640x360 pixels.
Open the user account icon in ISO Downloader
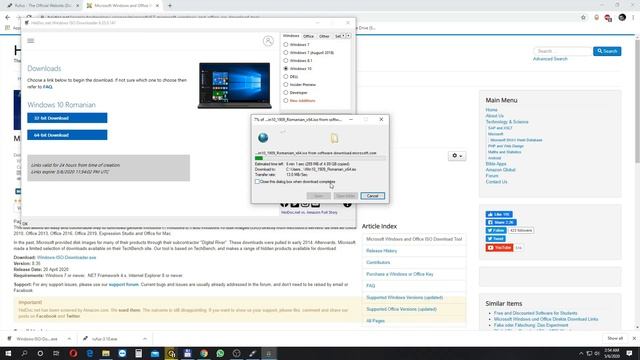point(268,41)
